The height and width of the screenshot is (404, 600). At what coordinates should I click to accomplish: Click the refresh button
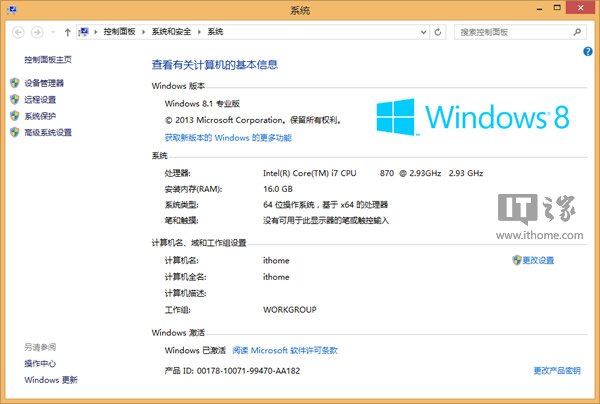coord(438,32)
